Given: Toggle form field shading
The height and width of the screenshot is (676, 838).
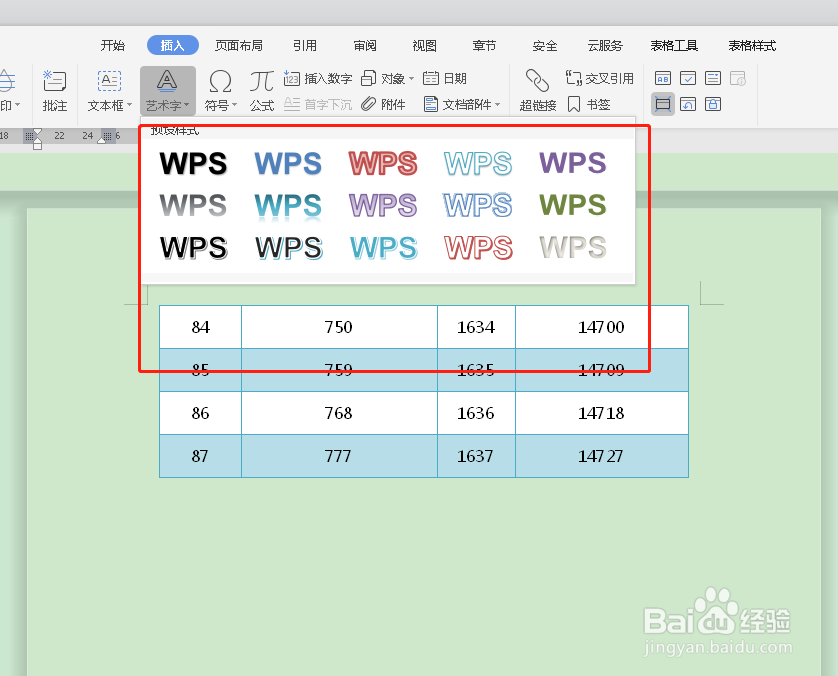Looking at the screenshot, I should tap(663, 104).
